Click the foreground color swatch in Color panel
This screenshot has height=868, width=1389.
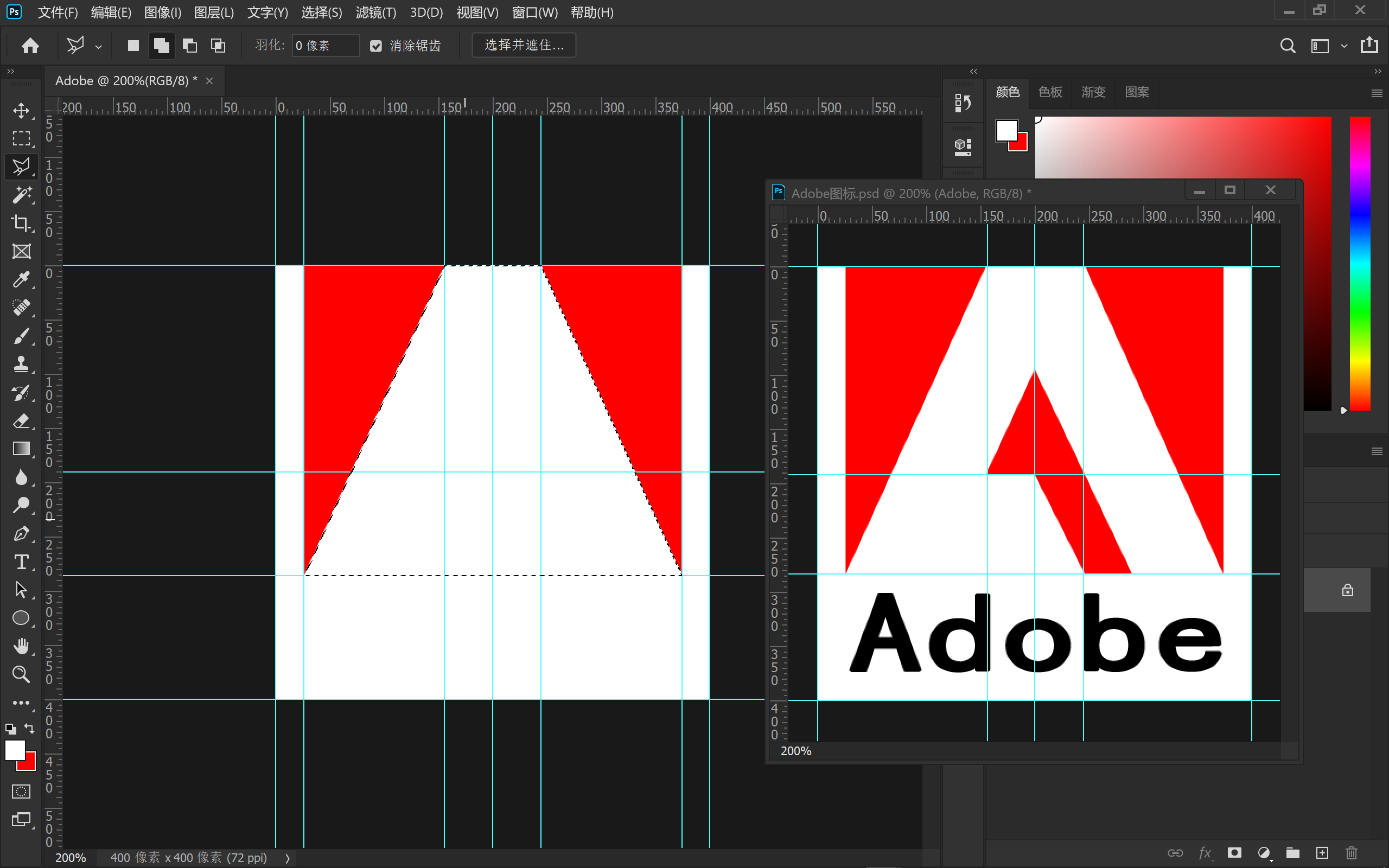click(x=1006, y=130)
